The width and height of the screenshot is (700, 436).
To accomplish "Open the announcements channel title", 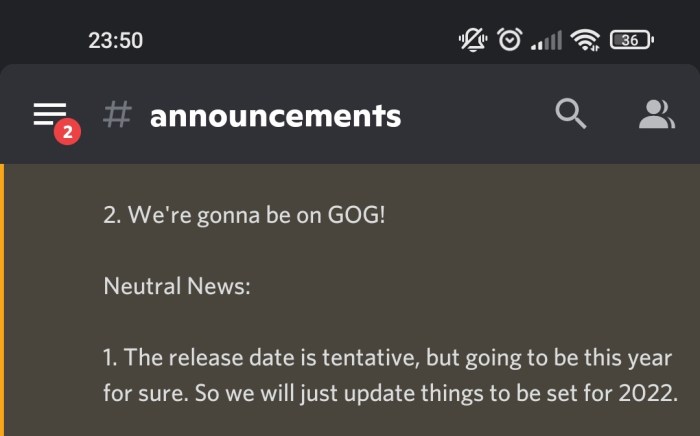I will (x=275, y=116).
